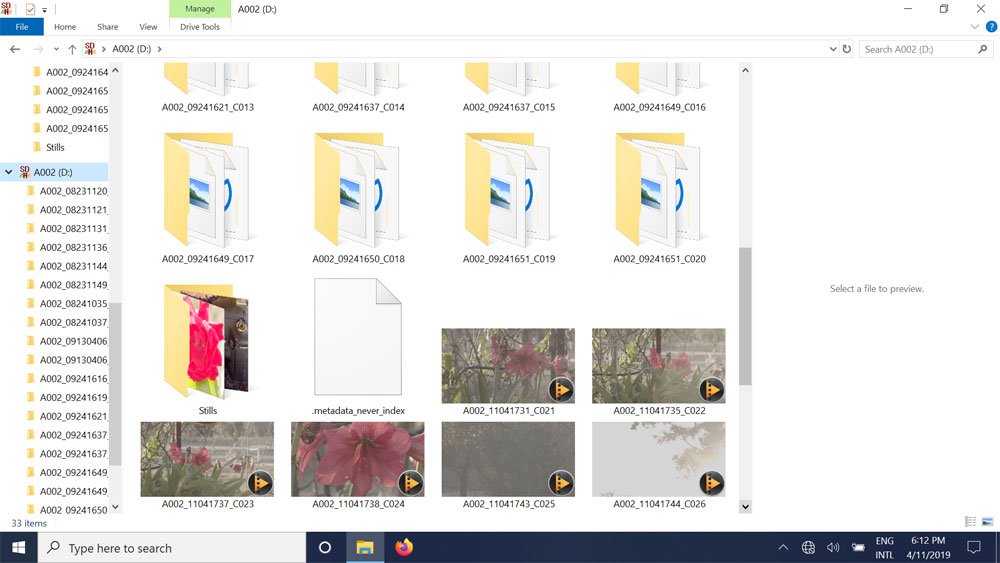The width and height of the screenshot is (1000, 563).
Task: Select folder A002_09241651_C019
Action: coord(509,198)
